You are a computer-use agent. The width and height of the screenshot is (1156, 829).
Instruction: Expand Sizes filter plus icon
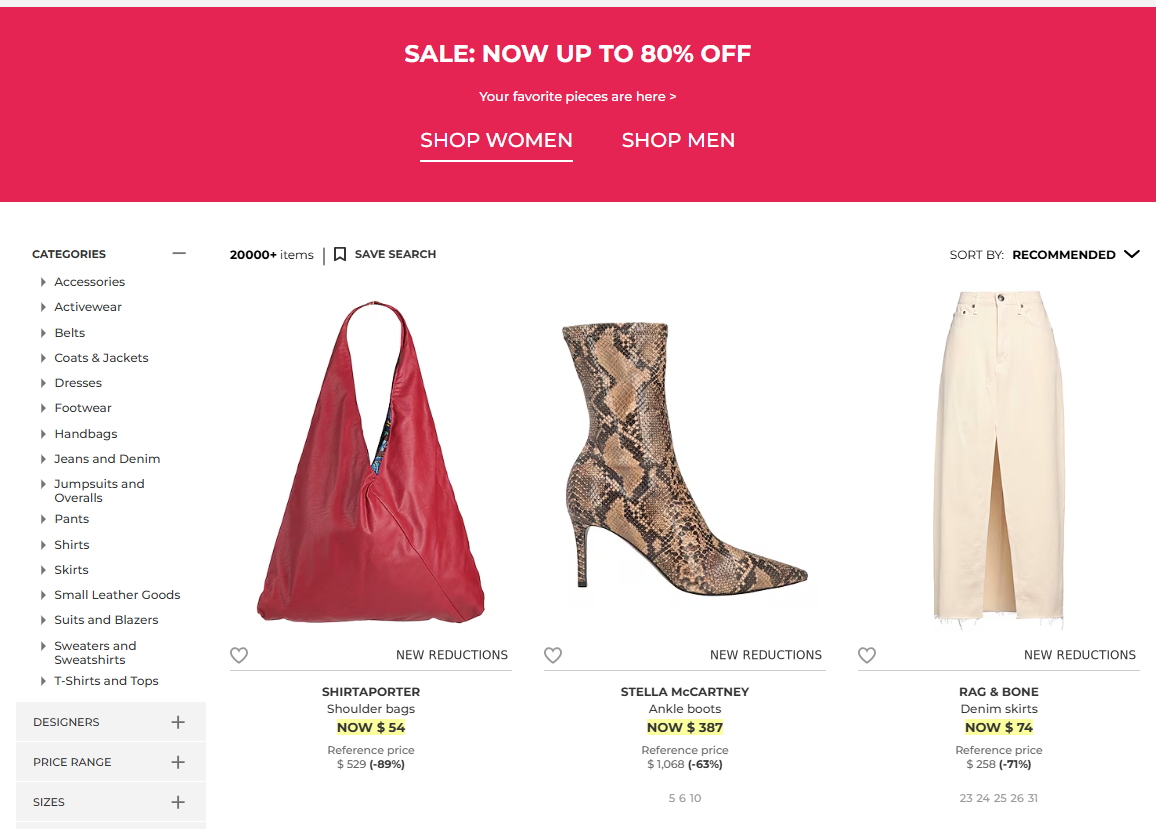click(x=178, y=802)
